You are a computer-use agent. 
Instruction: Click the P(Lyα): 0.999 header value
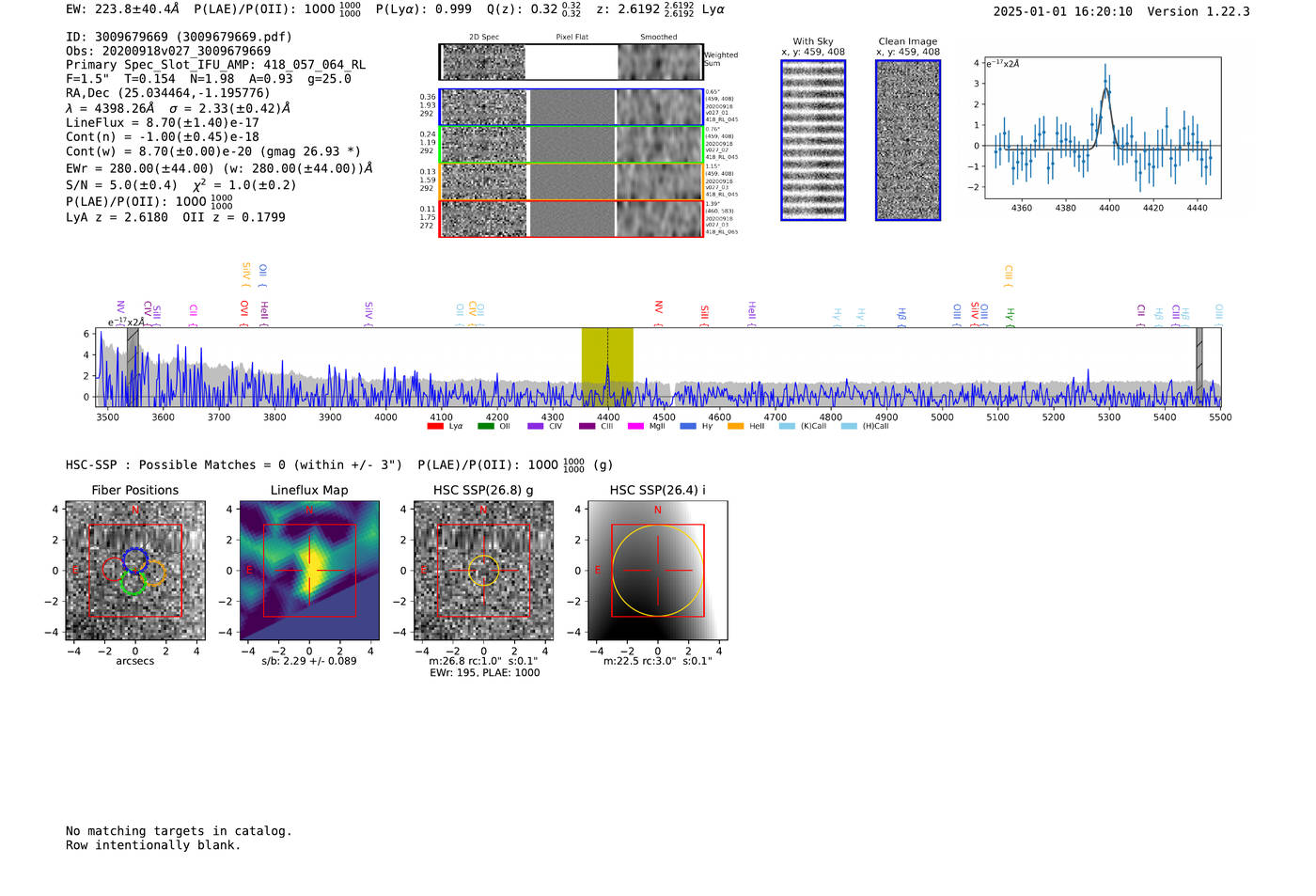click(424, 9)
